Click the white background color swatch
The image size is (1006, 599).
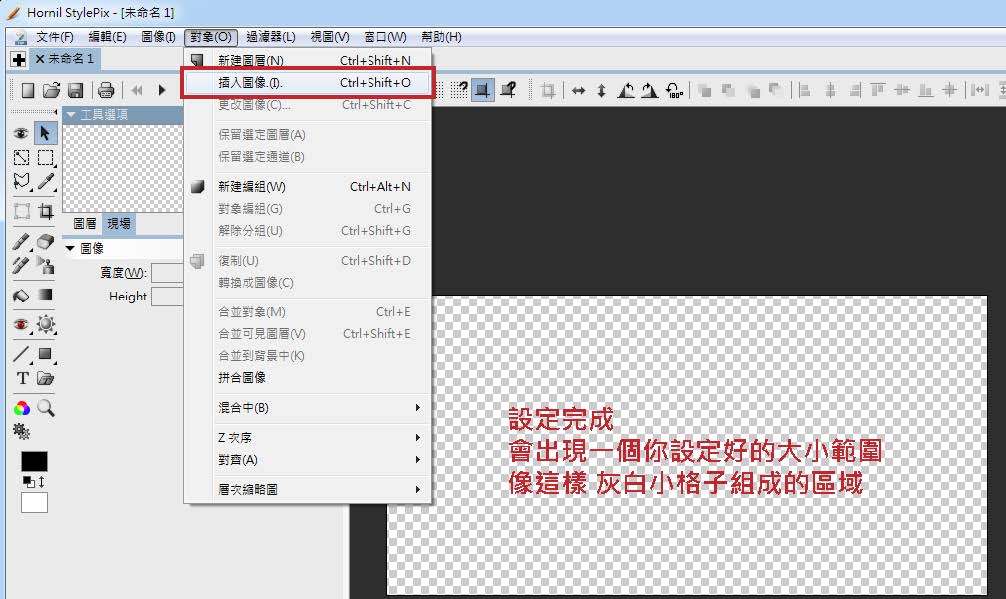coord(34,502)
